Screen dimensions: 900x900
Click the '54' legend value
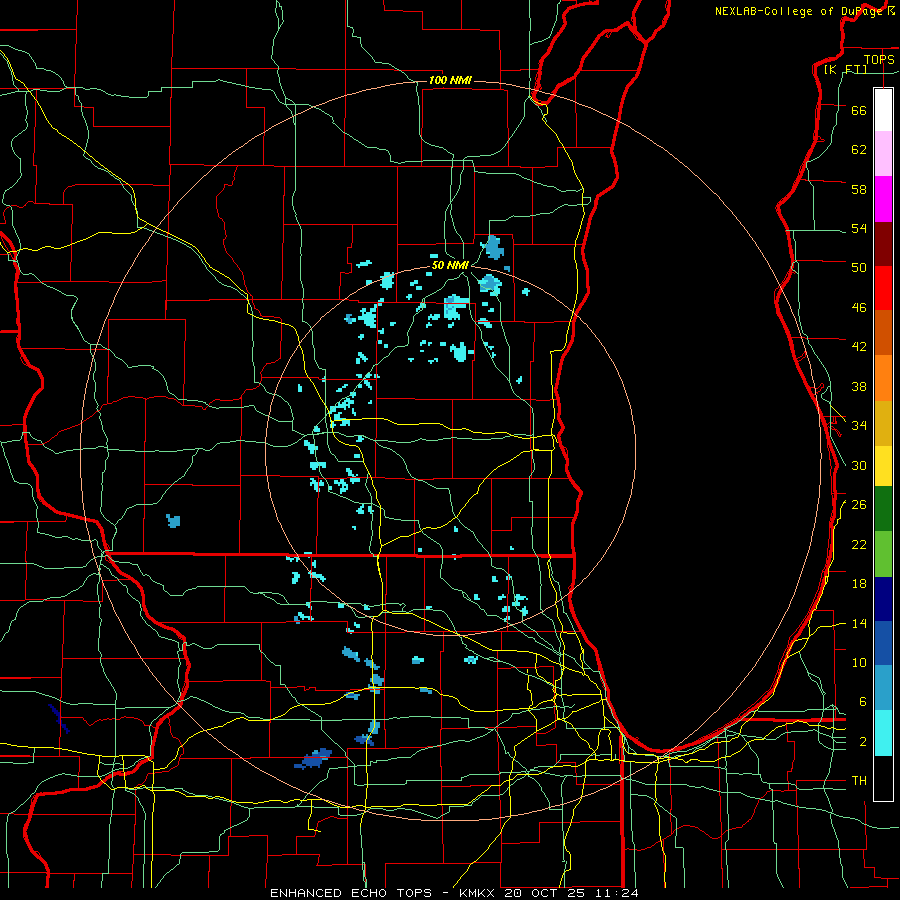859,228
